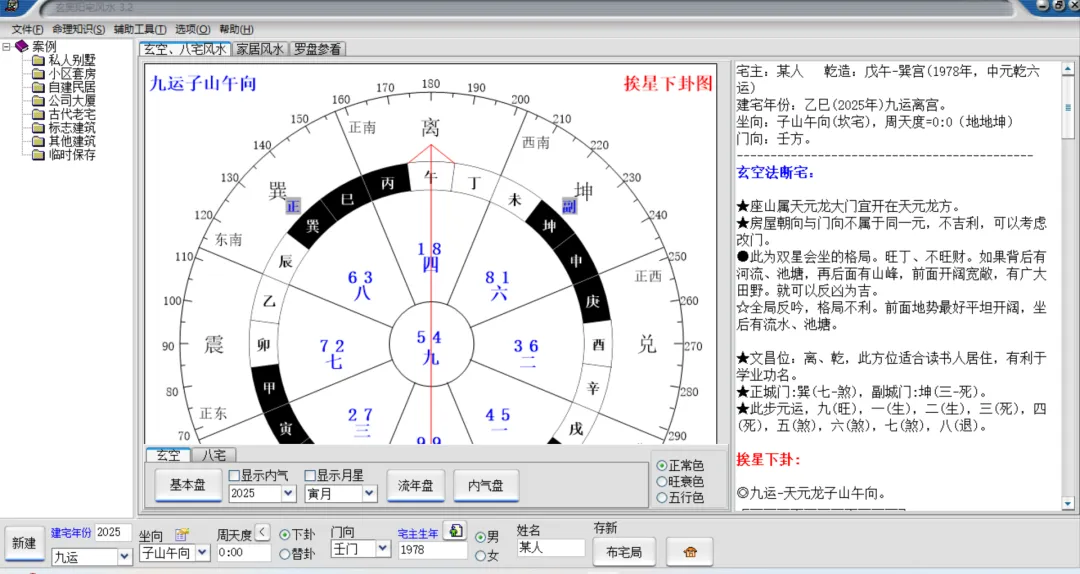This screenshot has height=574, width=1080.
Task: Click the 副 marker beside 坤
Action: point(570,206)
